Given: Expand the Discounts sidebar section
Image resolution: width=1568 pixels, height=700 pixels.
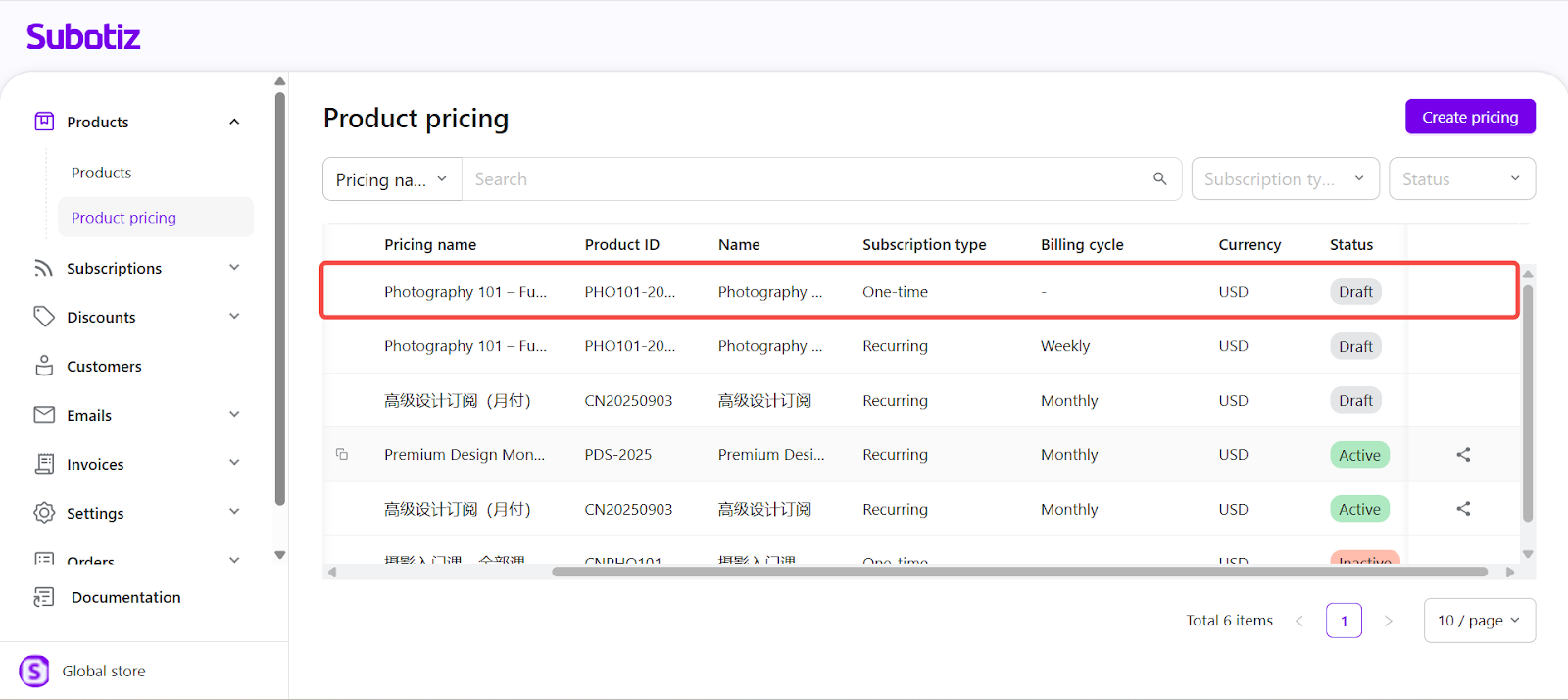Looking at the screenshot, I should tap(234, 317).
